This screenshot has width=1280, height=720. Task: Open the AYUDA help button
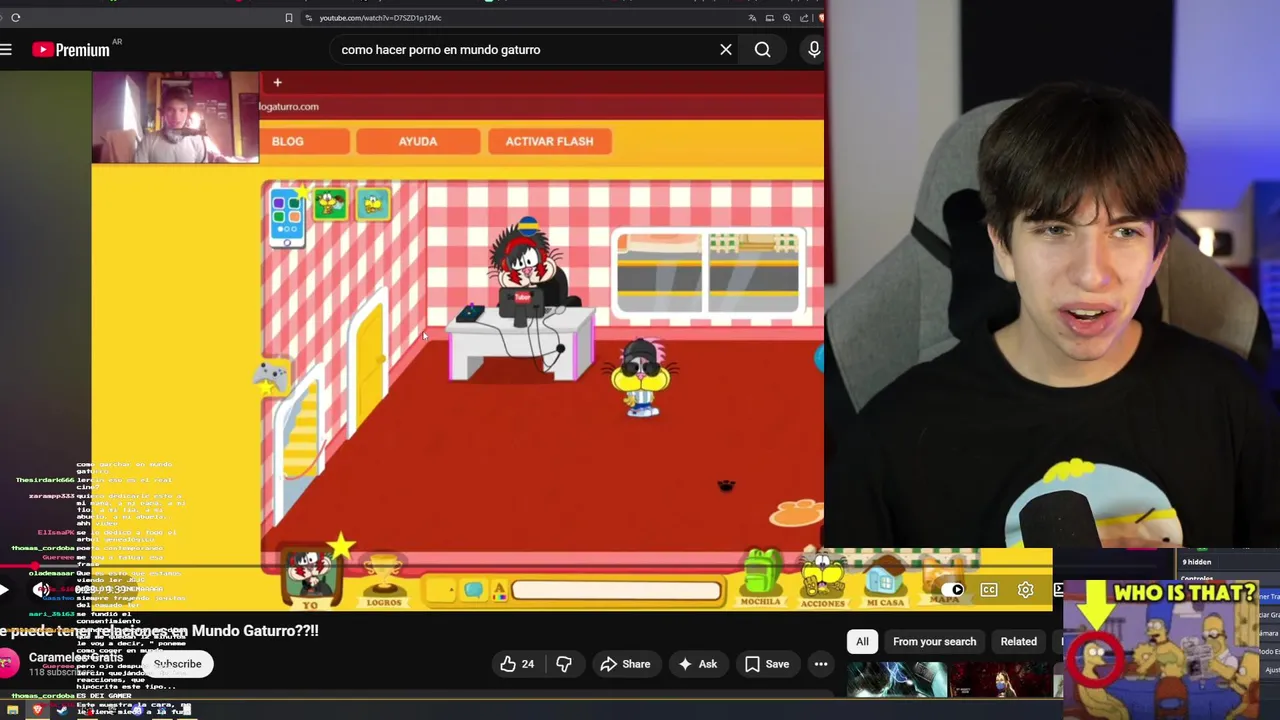[x=418, y=141]
